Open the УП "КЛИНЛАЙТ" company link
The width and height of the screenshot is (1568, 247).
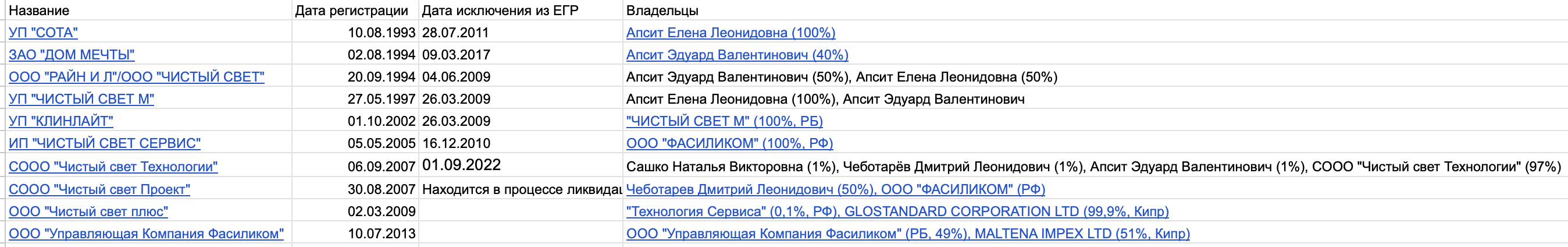click(61, 121)
